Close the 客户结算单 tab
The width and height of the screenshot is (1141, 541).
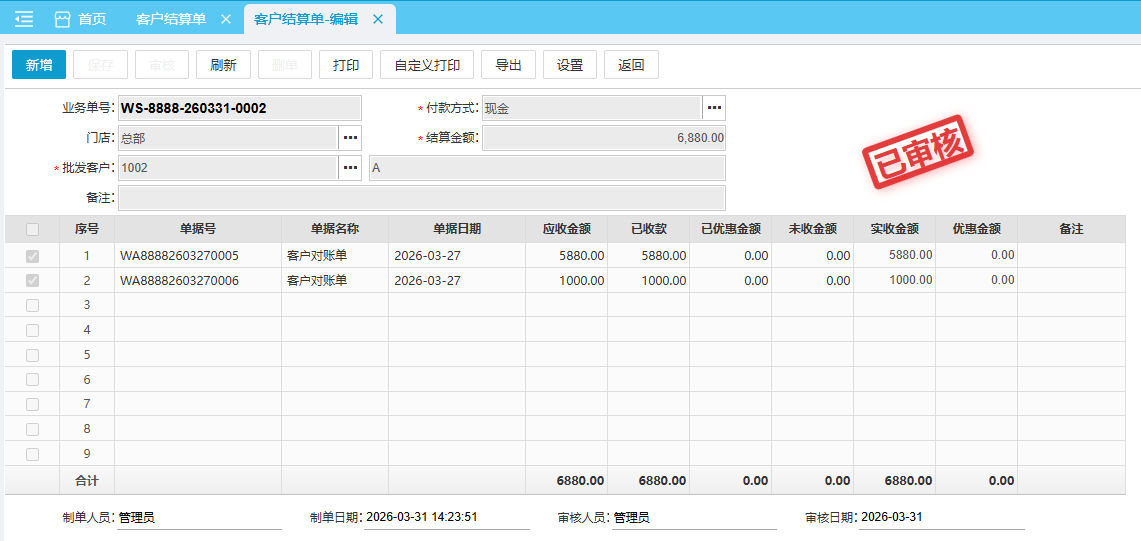[x=225, y=19]
